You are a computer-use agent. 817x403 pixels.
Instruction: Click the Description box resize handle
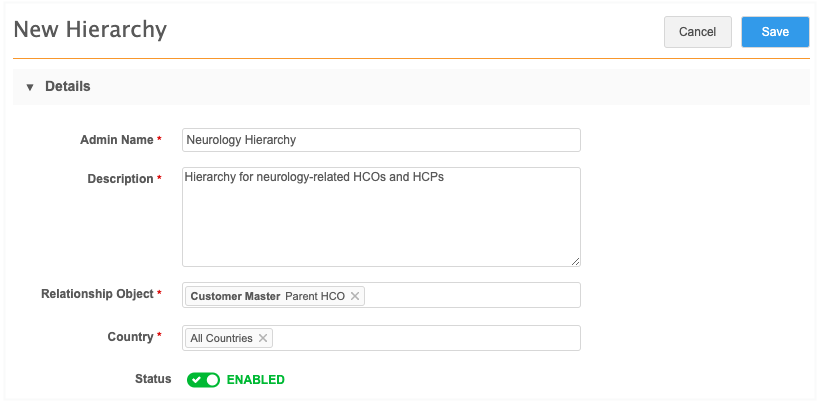pos(575,261)
